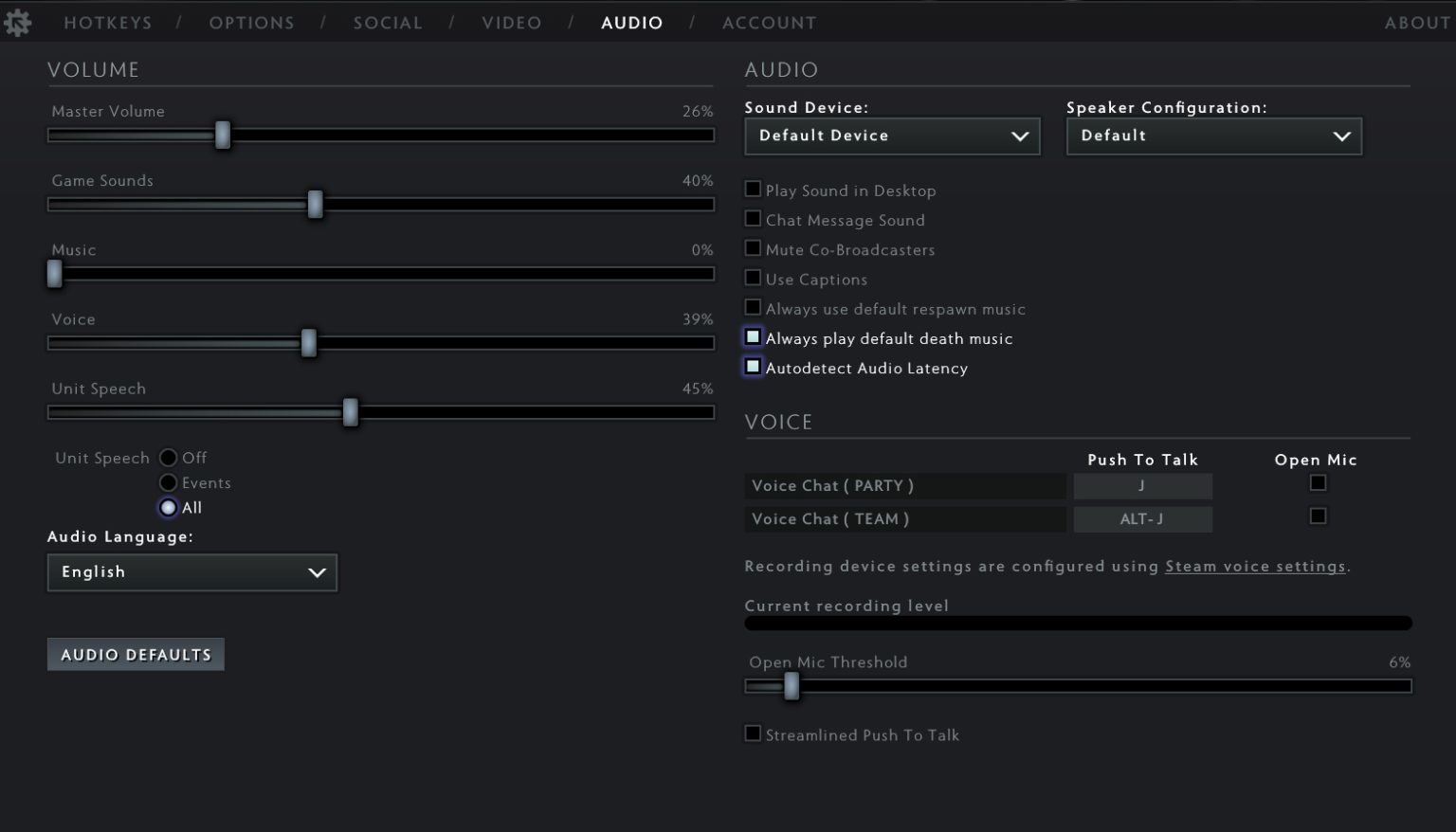Enable Open Mic for party voice chat
This screenshot has width=1456, height=832.
tap(1318, 482)
